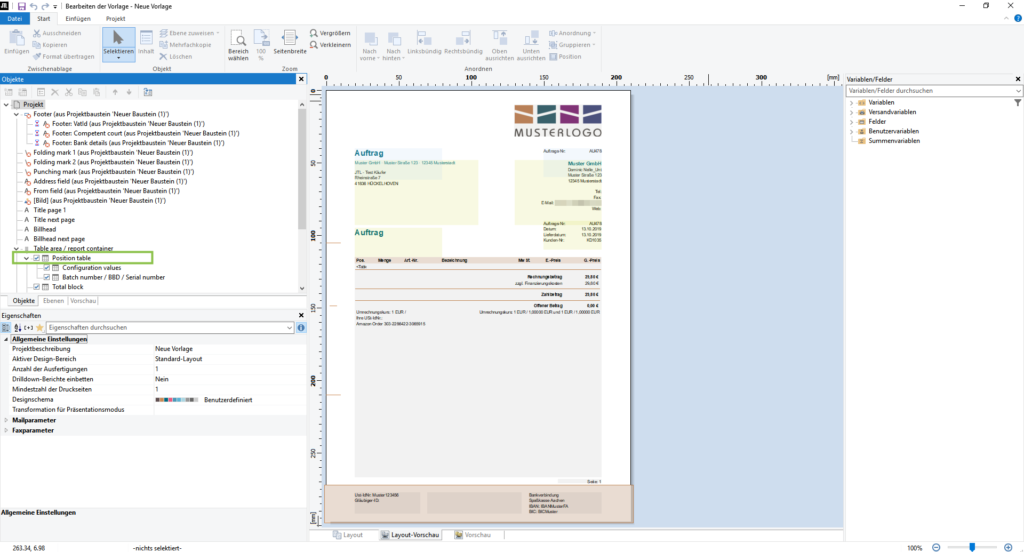Open the Variablen/Felder search dropdown

click(x=1018, y=90)
